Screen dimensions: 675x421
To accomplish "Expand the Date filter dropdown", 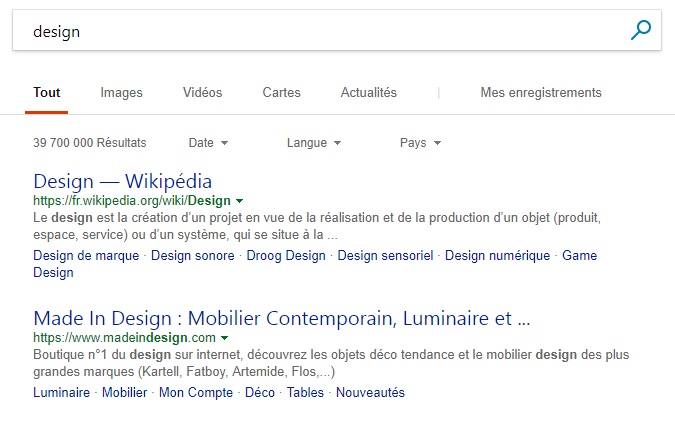I will pyautogui.click(x=208, y=142).
